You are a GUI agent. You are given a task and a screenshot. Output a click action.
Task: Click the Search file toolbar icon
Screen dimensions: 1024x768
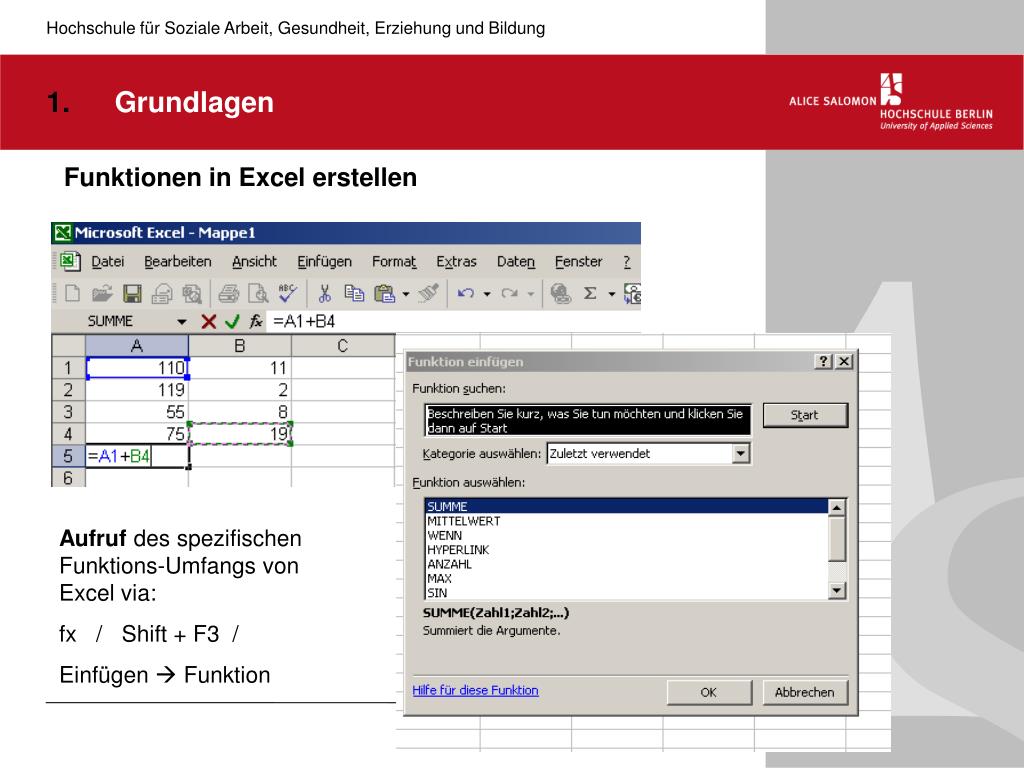coord(192,294)
